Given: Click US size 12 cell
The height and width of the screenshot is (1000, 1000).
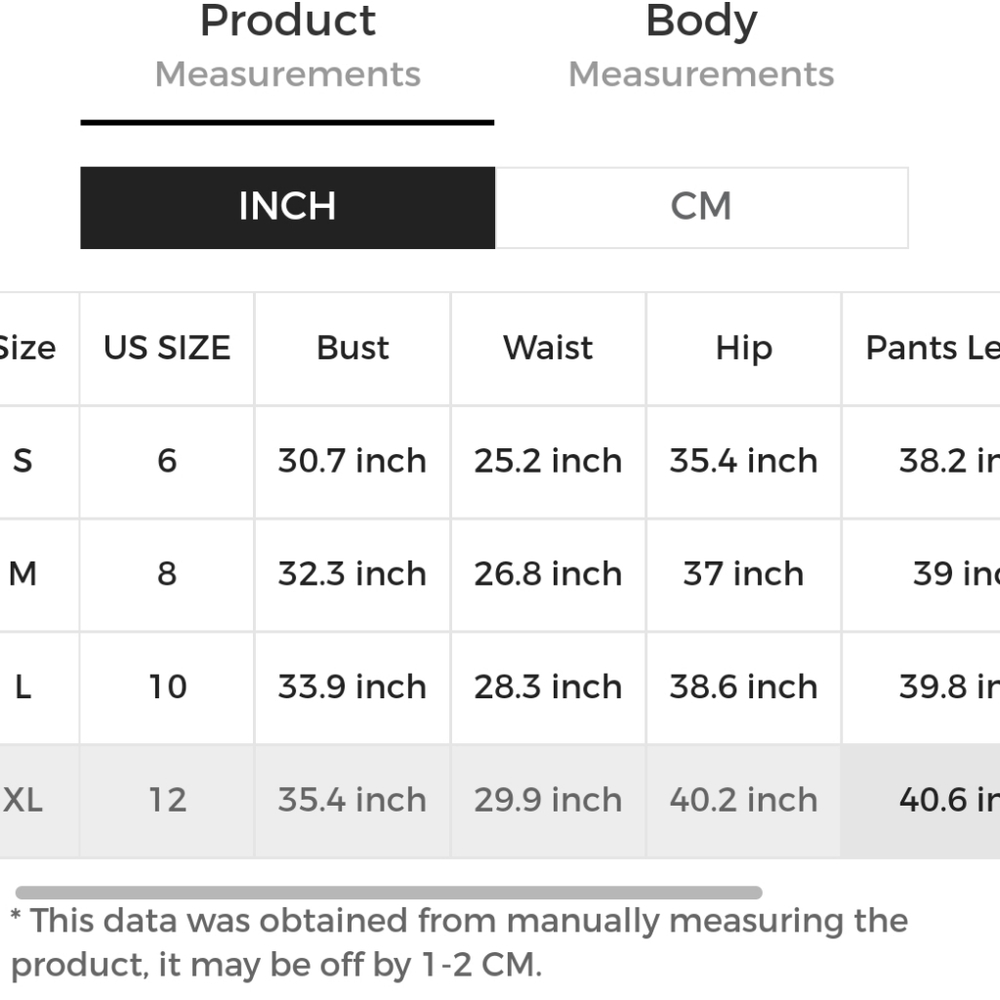Looking at the screenshot, I should pyautogui.click(x=167, y=800).
